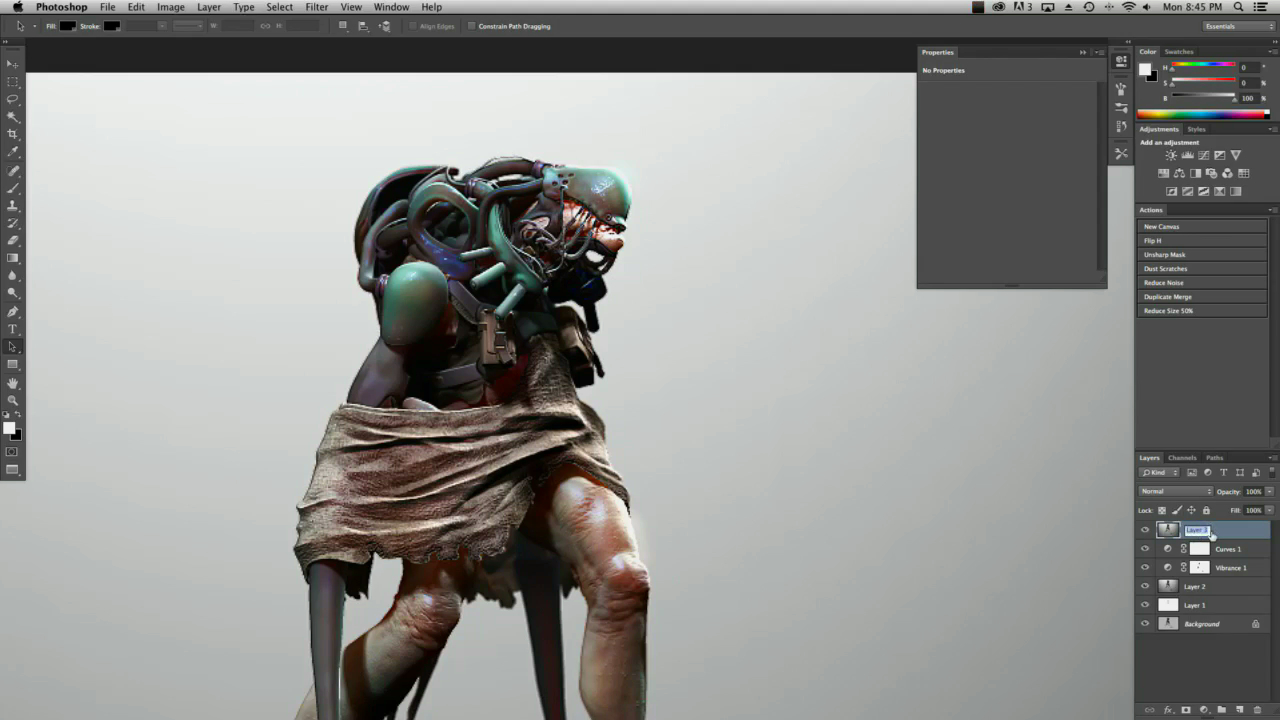The image size is (1280, 720).
Task: Open macOS Spotlight search icon
Action: pyautogui.click(x=1238, y=7)
